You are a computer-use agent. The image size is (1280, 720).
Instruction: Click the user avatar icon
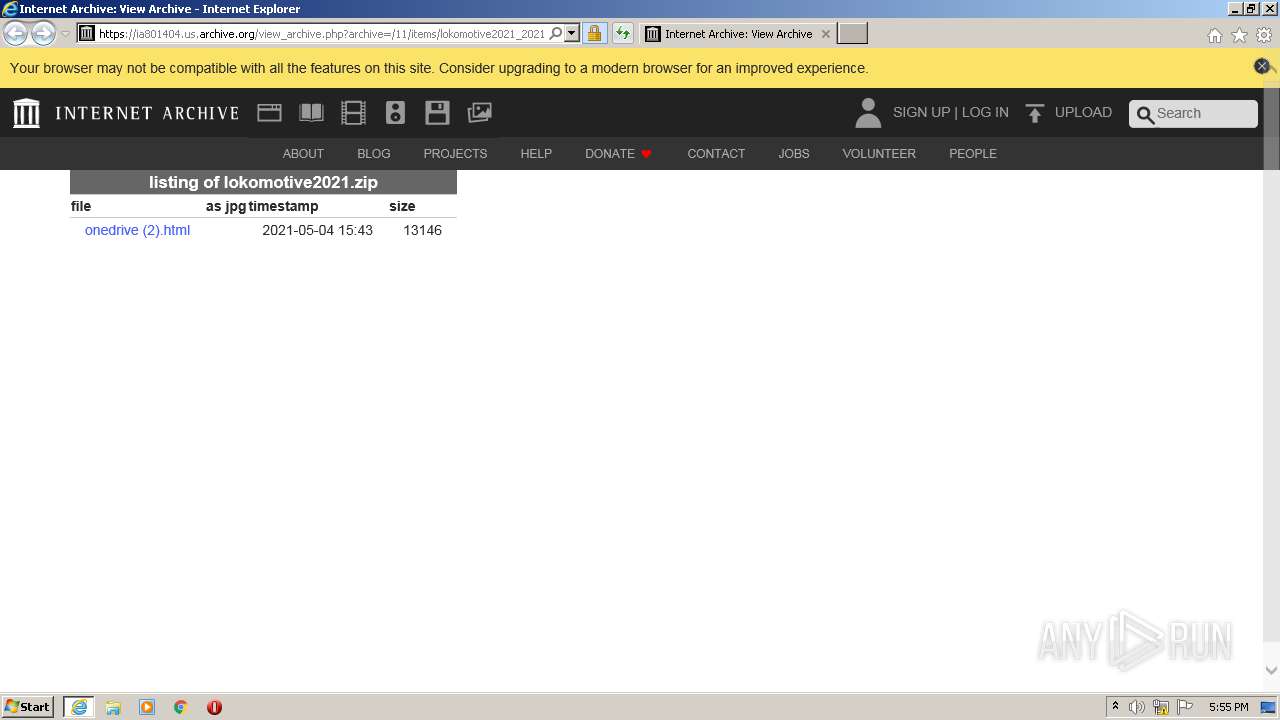tap(868, 113)
